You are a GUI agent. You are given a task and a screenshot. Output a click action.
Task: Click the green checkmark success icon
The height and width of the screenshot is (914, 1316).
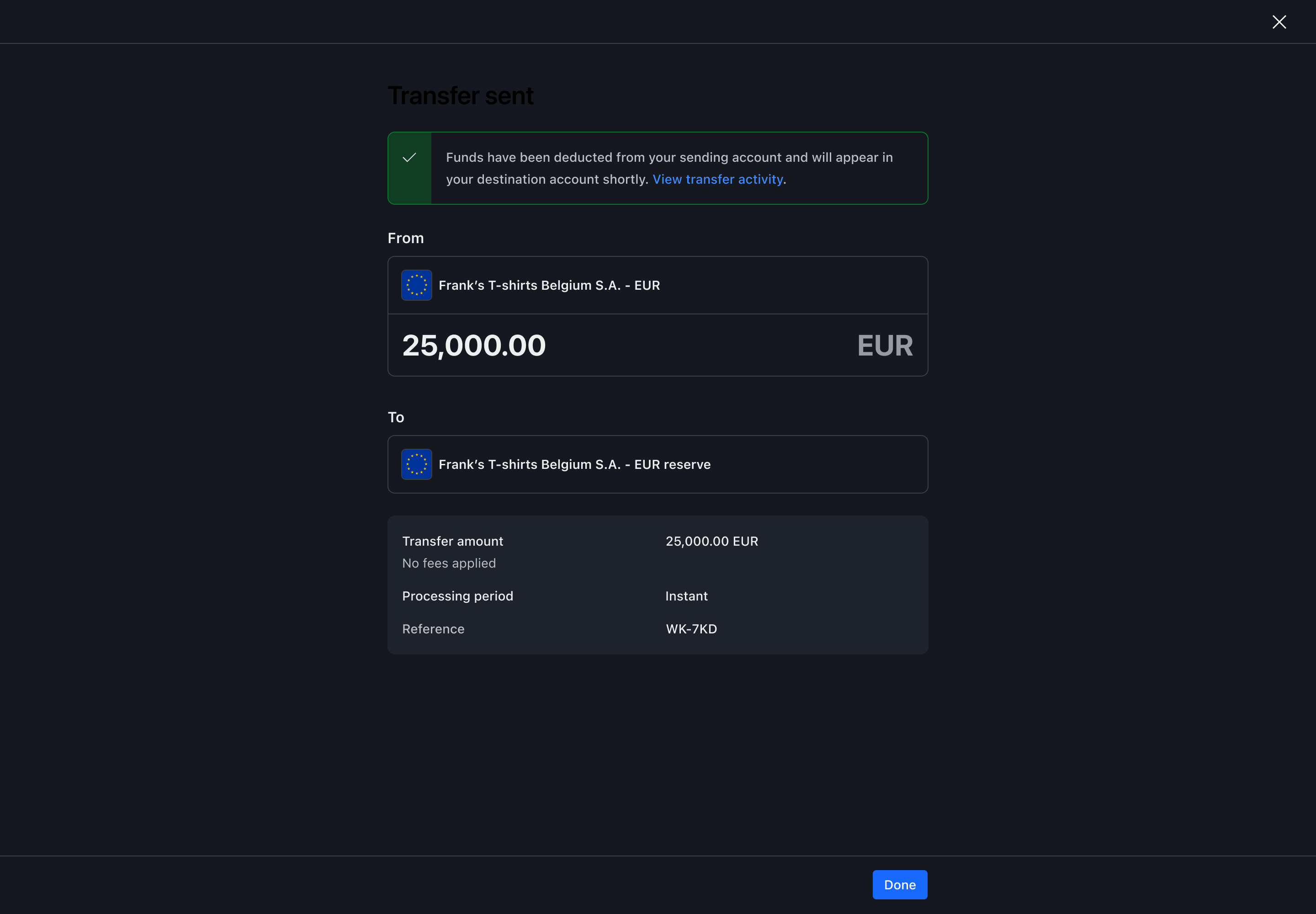click(x=409, y=158)
